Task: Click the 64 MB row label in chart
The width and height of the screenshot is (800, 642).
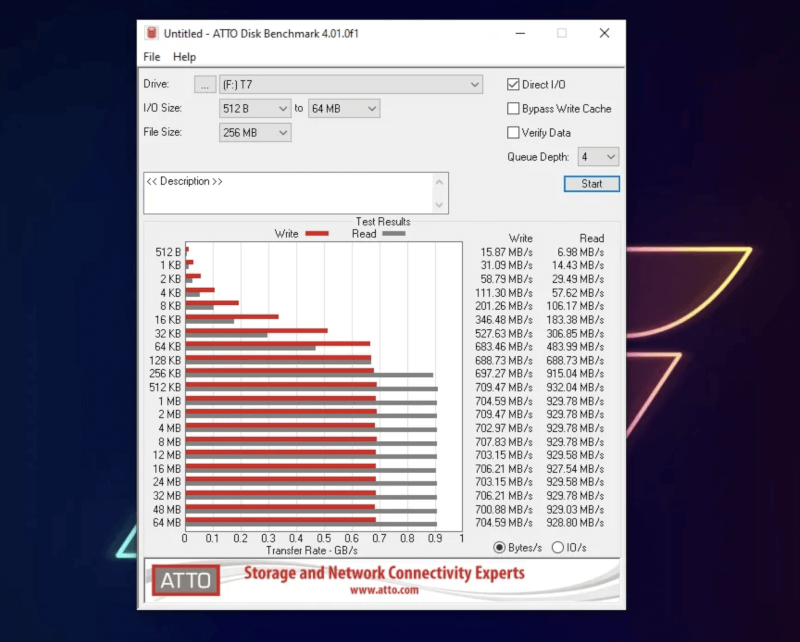Action: coord(167,523)
